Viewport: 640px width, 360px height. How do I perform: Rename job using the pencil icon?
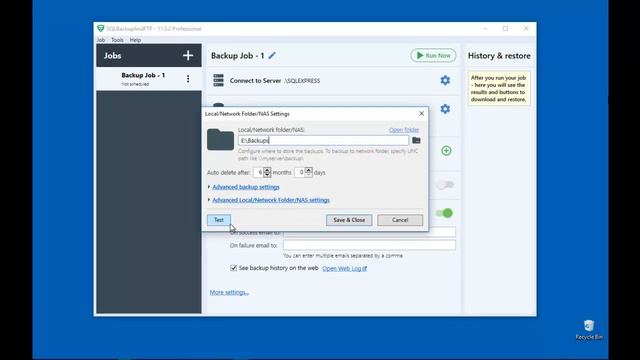tap(272, 56)
